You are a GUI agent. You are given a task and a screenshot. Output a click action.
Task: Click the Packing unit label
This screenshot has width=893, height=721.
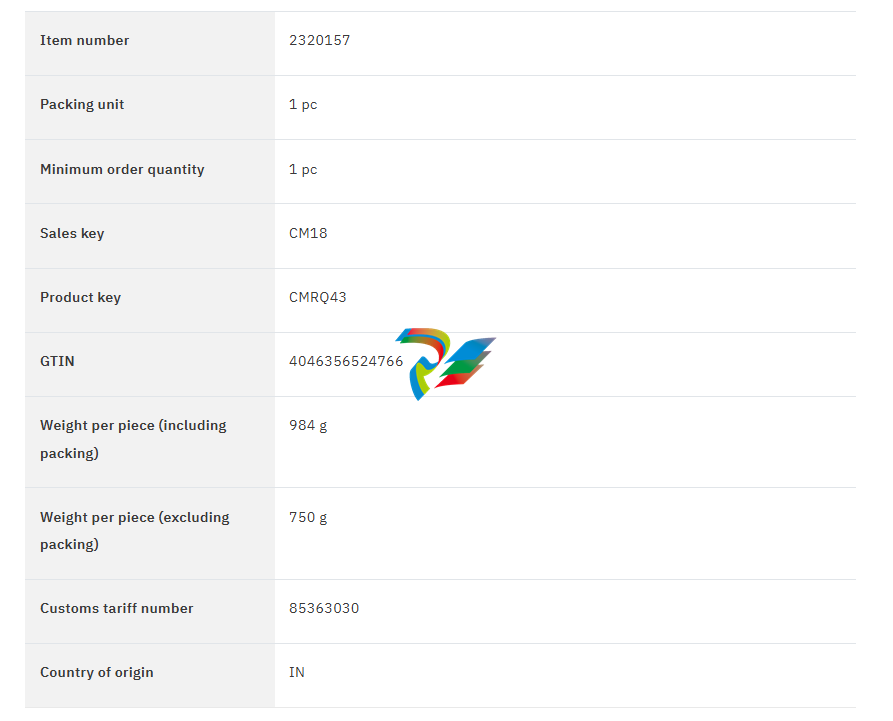pyautogui.click(x=82, y=105)
